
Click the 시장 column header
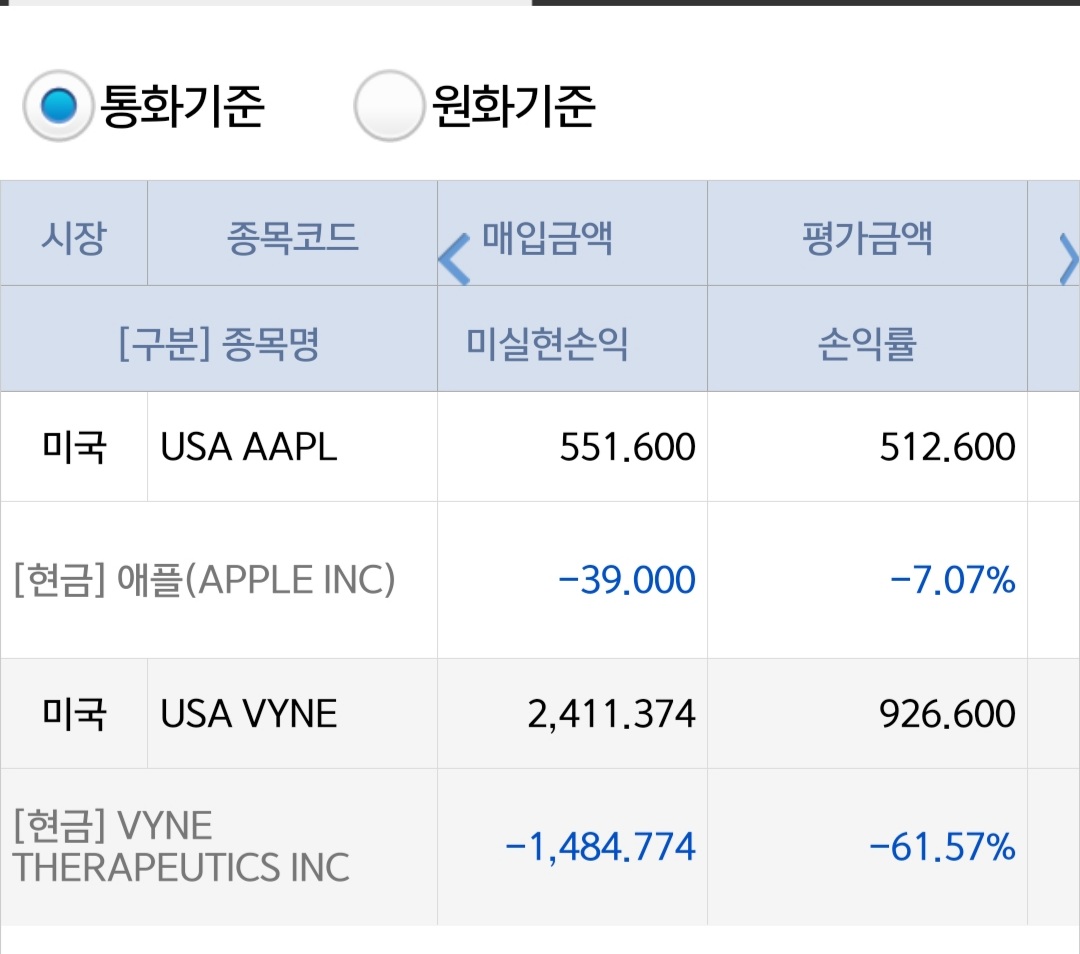(x=74, y=238)
